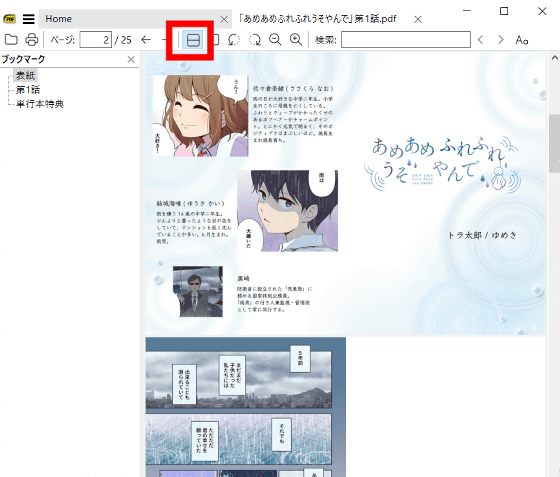Rotate the page left

(x=234, y=40)
